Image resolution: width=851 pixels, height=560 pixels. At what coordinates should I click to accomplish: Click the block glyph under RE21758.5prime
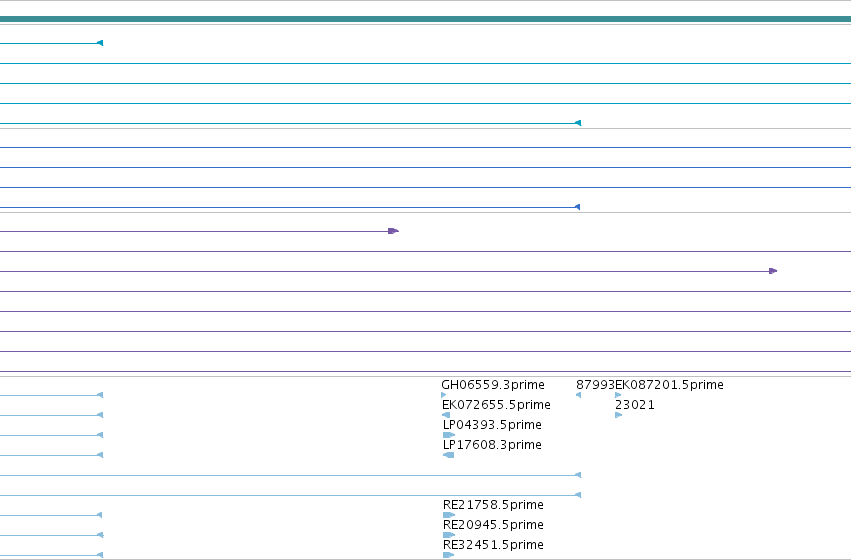(x=449, y=515)
